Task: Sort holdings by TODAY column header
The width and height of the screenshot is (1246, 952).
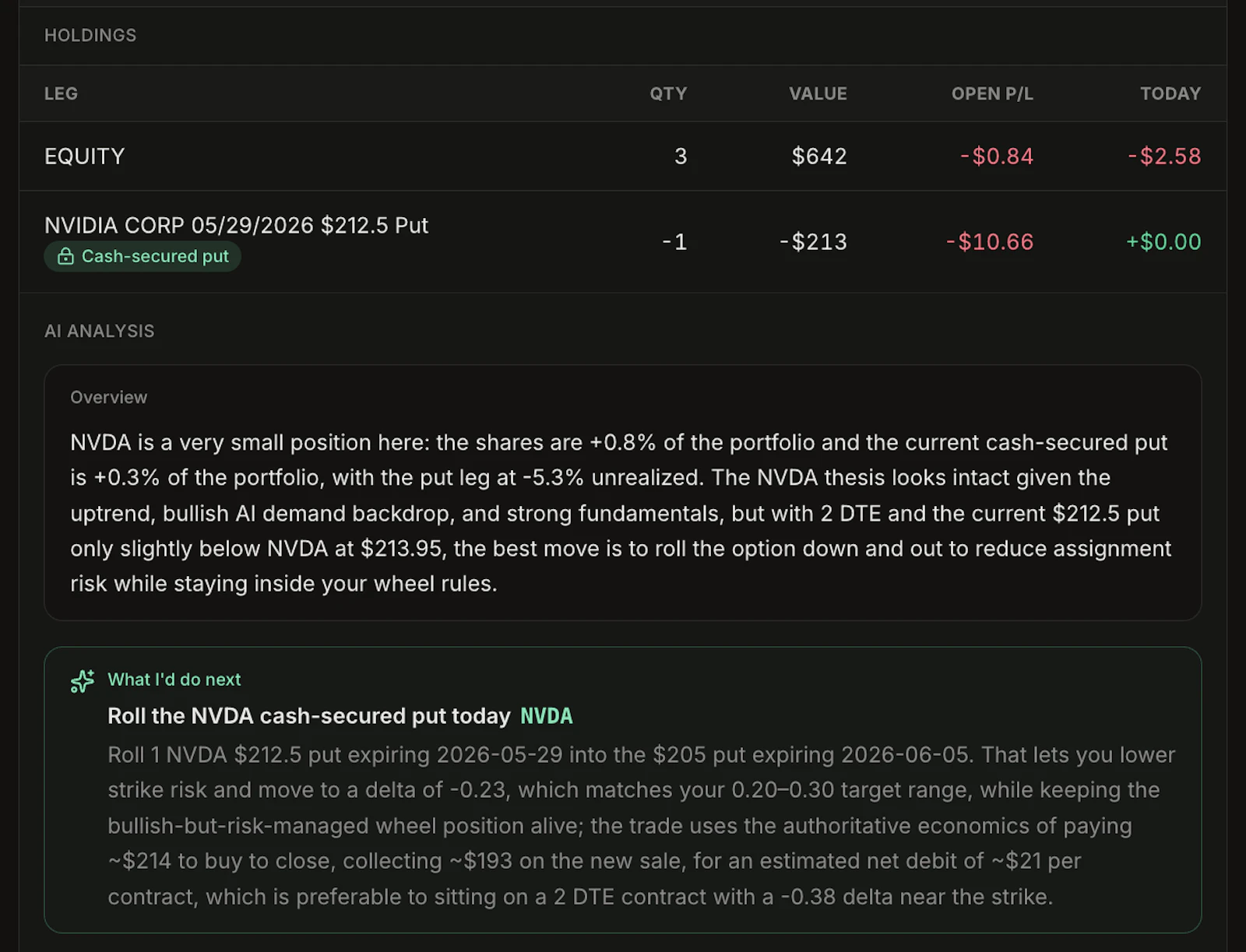Action: click(x=1170, y=93)
